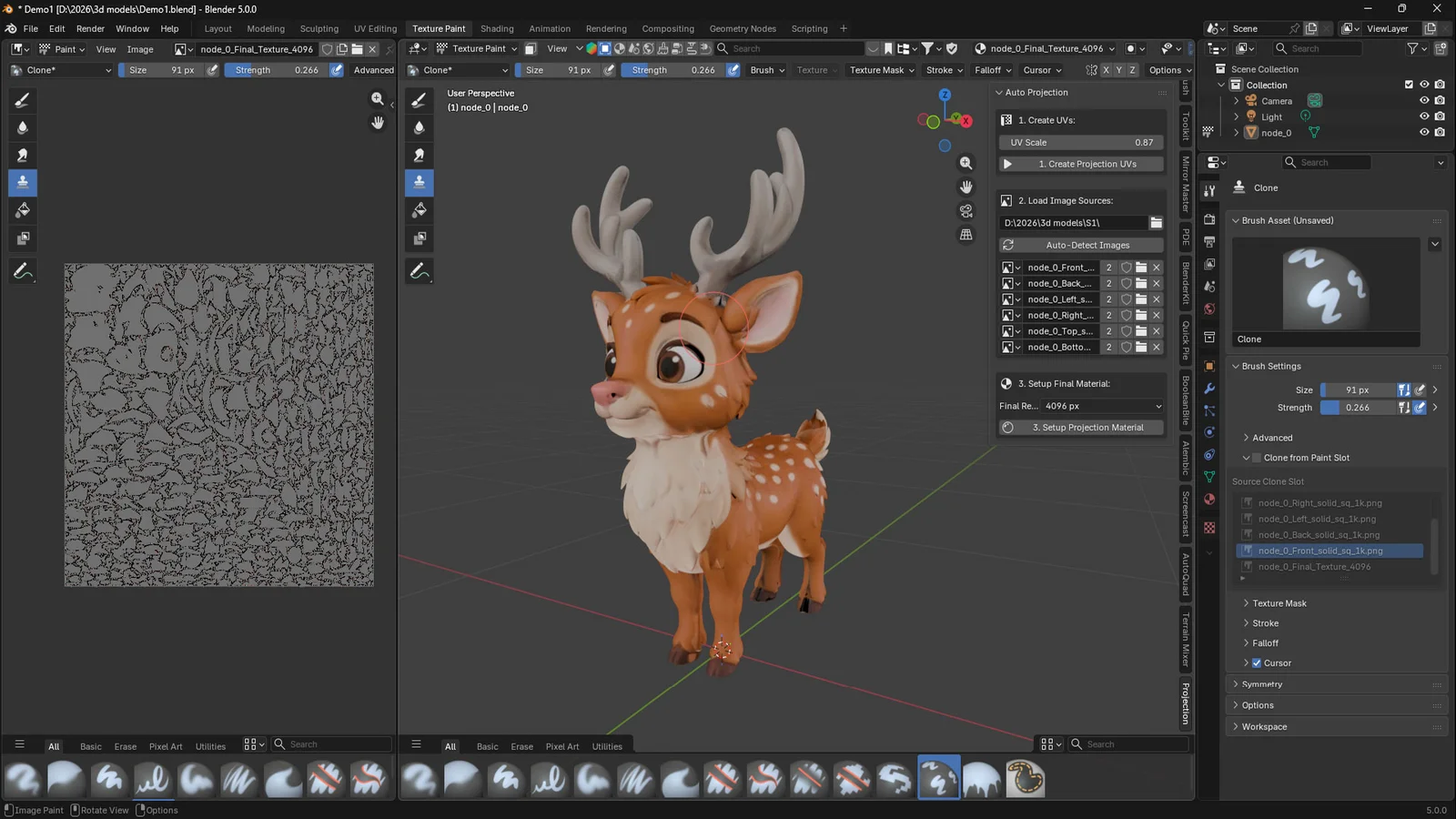Switch to the Shading workspace tab

tap(497, 28)
